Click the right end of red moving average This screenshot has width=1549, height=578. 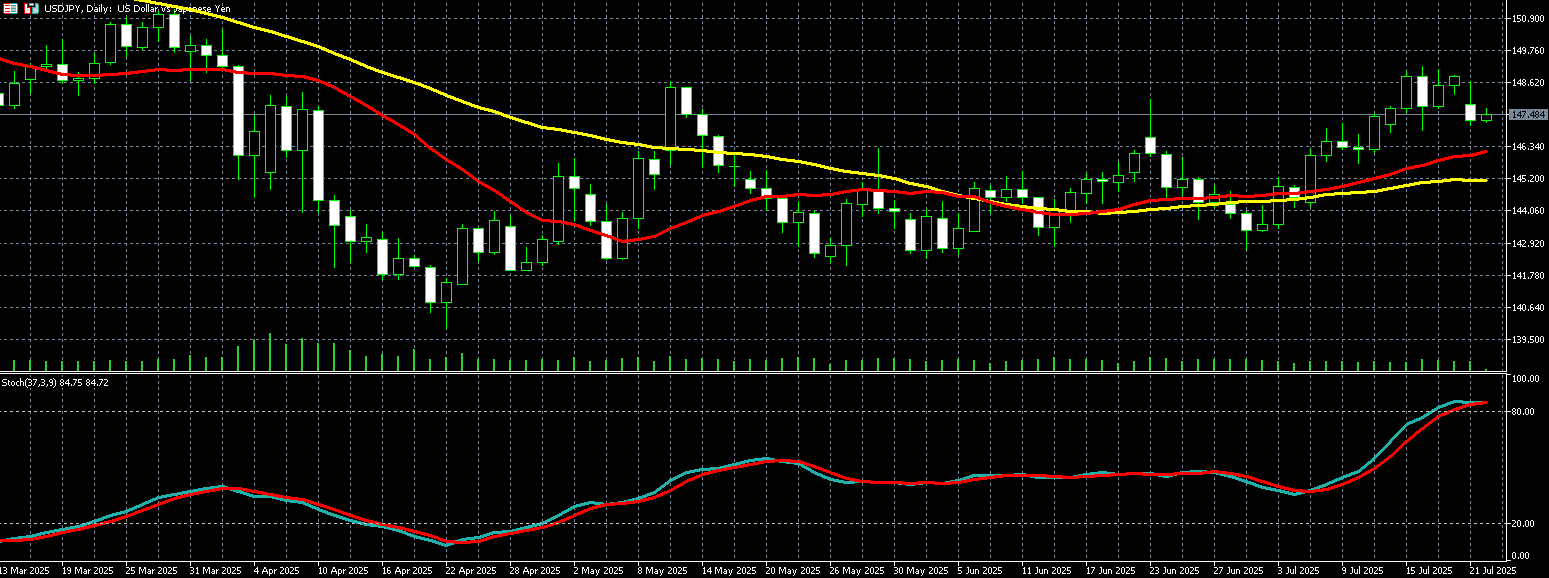(x=1486, y=152)
